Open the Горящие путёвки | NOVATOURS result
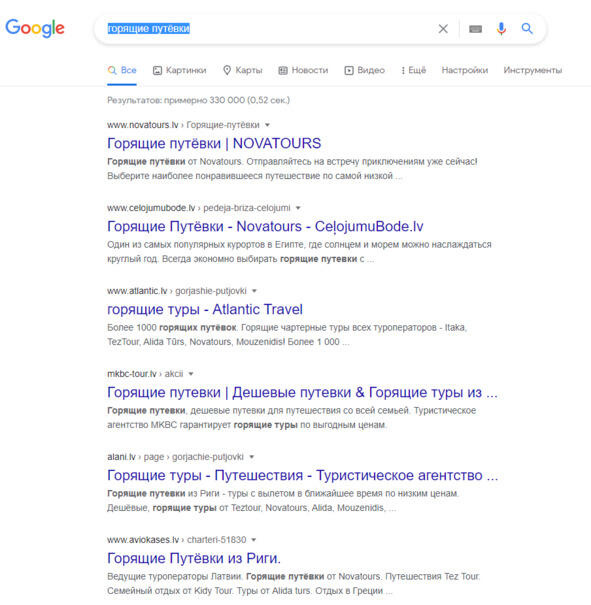This screenshot has height=605, width=591. click(x=214, y=144)
